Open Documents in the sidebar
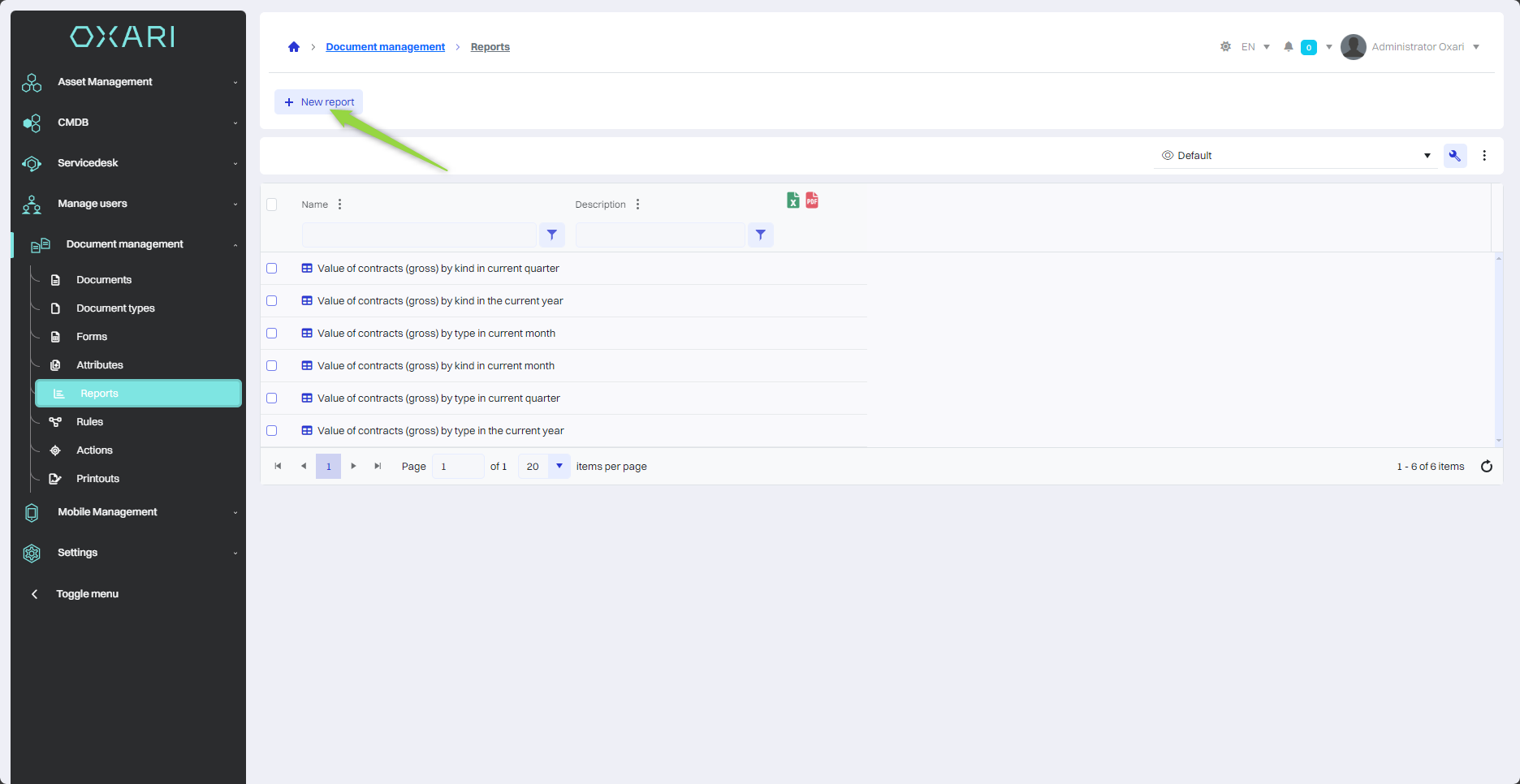1520x784 pixels. [x=103, y=280]
